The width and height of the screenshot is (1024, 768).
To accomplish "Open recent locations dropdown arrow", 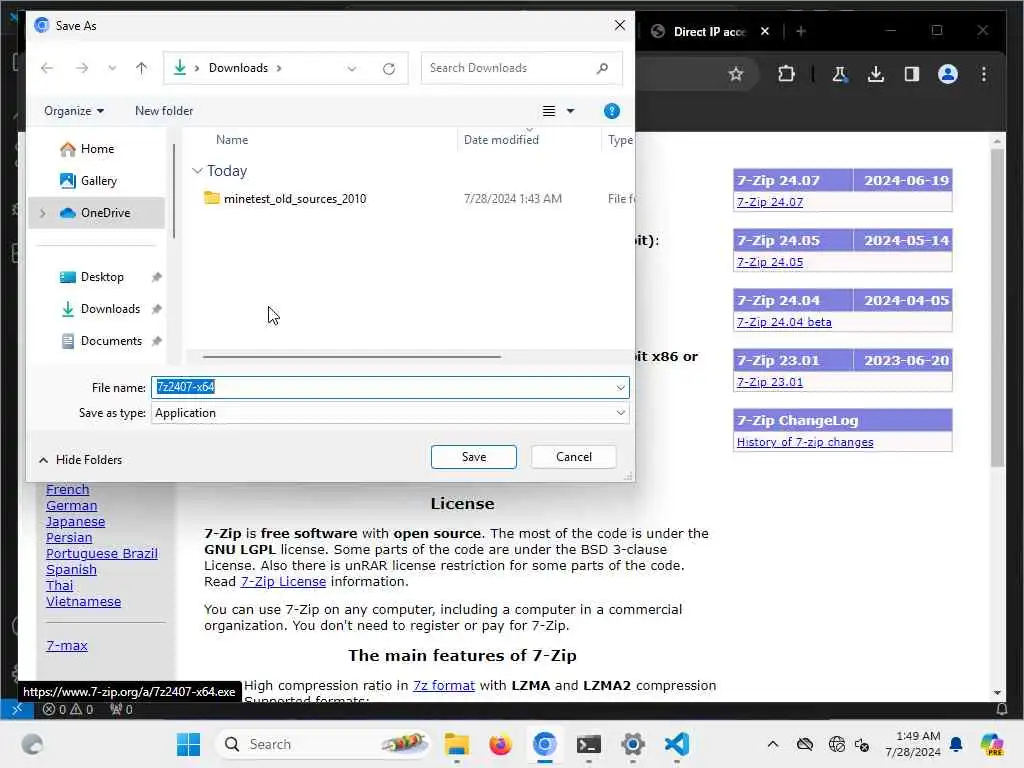I will pyautogui.click(x=112, y=68).
